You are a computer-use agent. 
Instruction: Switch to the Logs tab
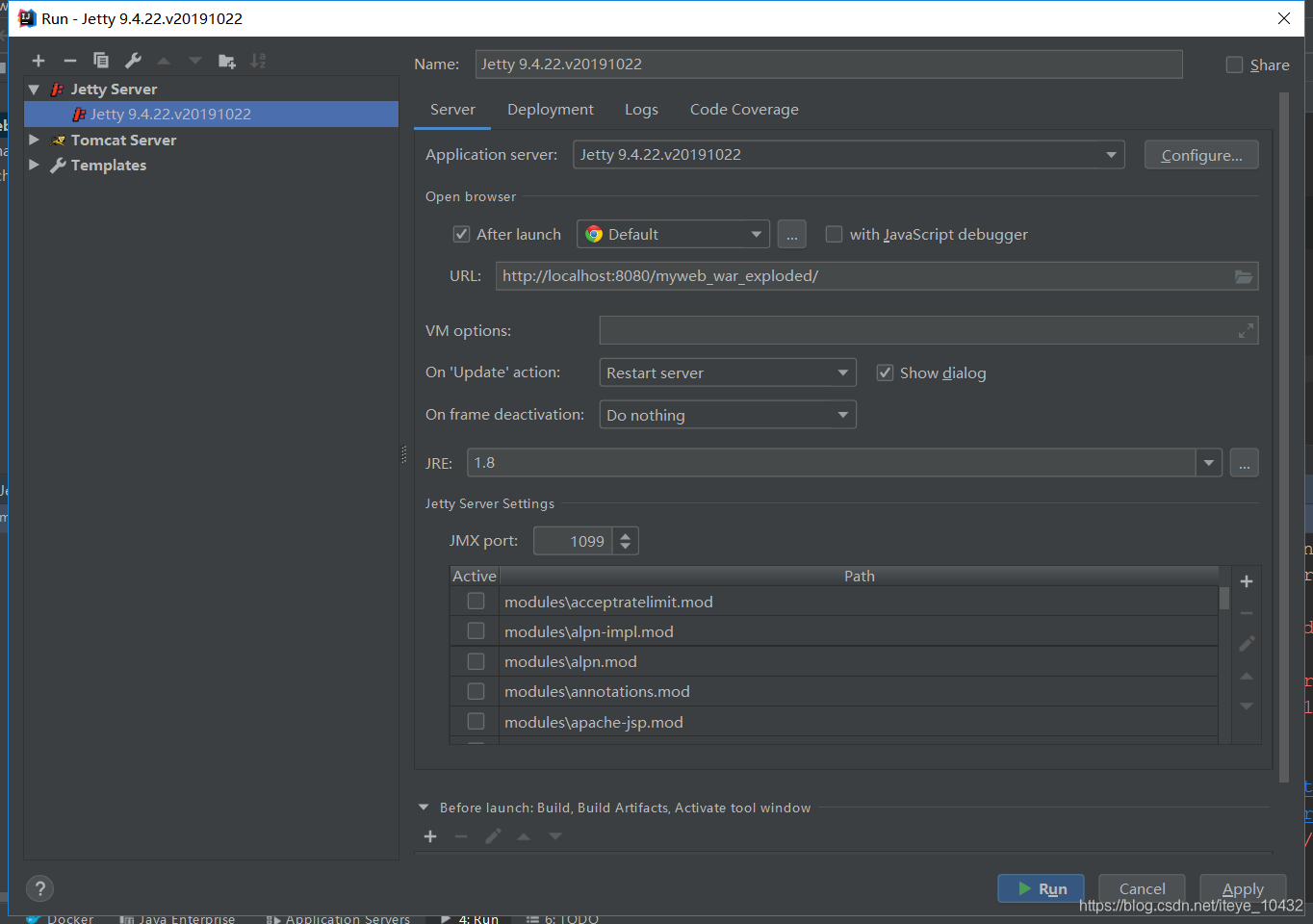tap(641, 110)
